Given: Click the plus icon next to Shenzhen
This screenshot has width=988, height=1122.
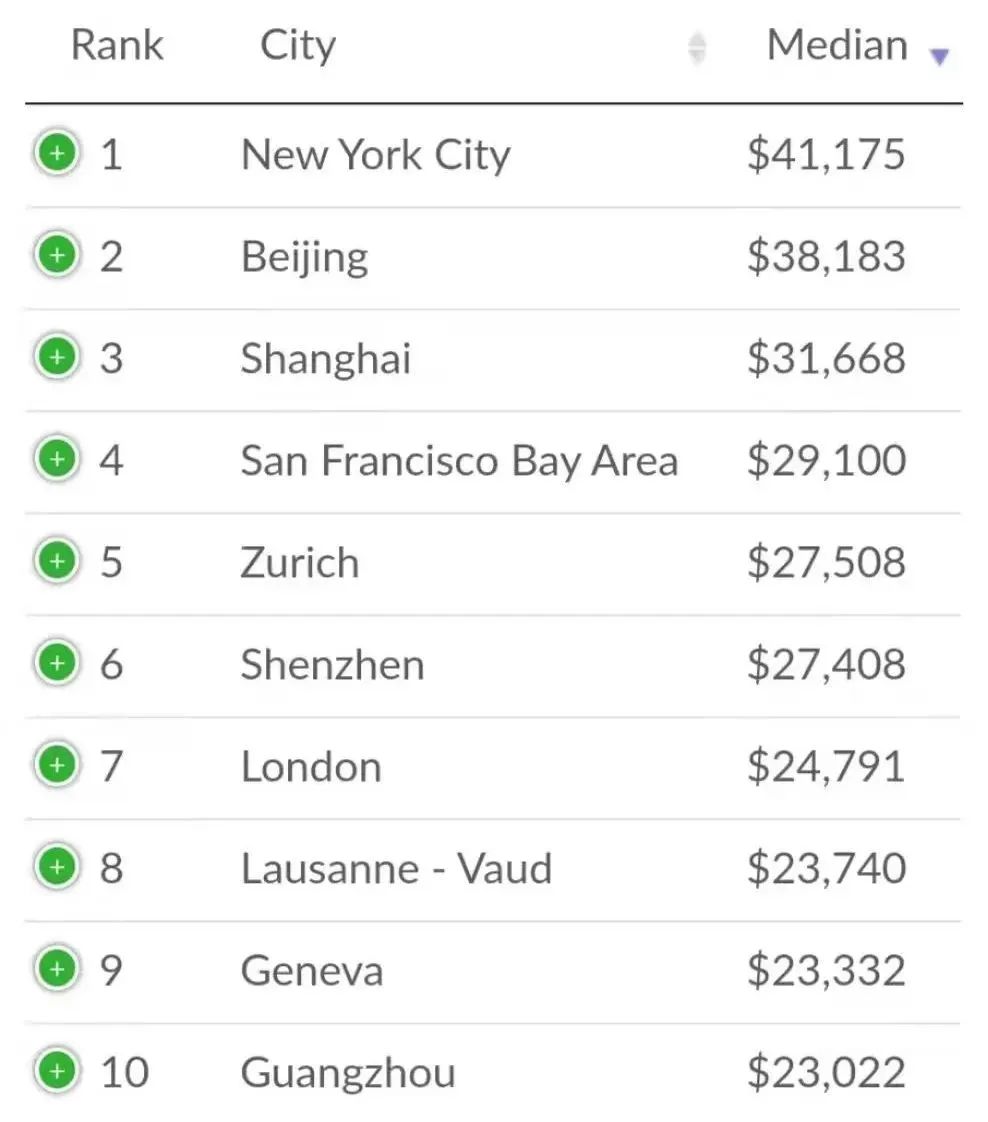Looking at the screenshot, I should (57, 663).
